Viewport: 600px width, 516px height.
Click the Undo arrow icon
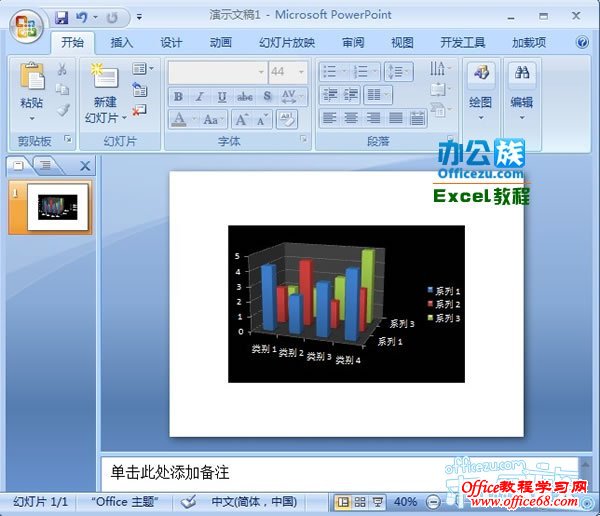(81, 17)
